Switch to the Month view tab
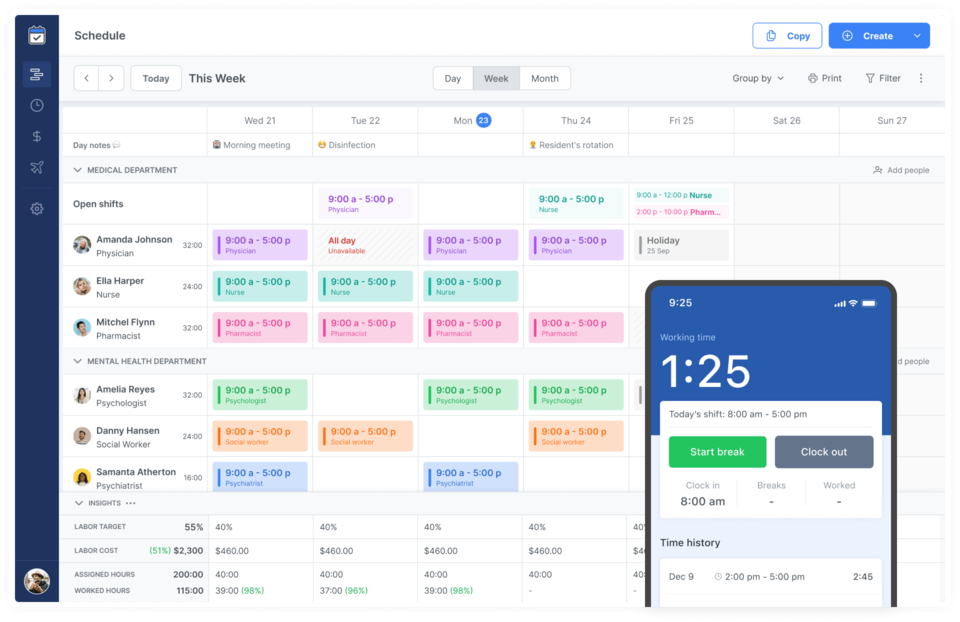Viewport: 960px width, 622px height. [545, 78]
